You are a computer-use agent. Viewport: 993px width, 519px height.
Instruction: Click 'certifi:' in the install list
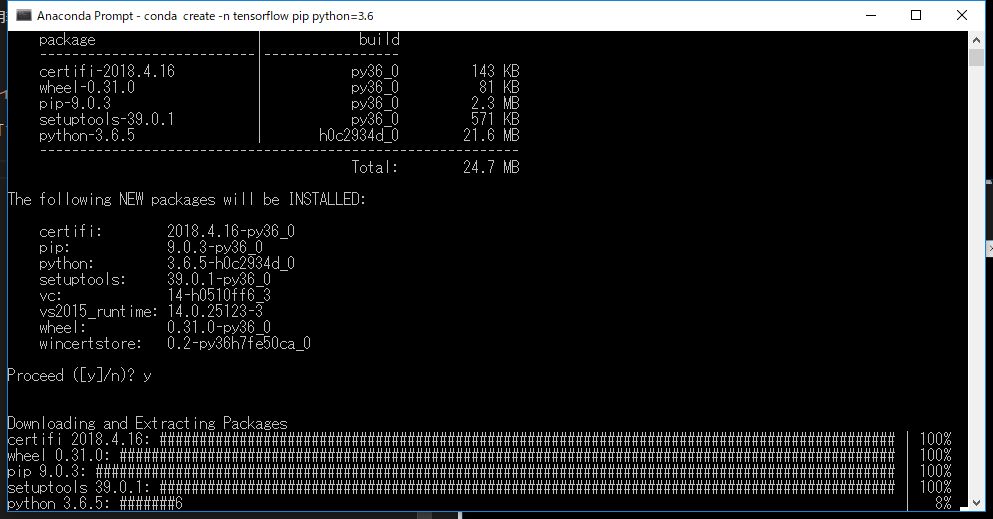pos(70,232)
